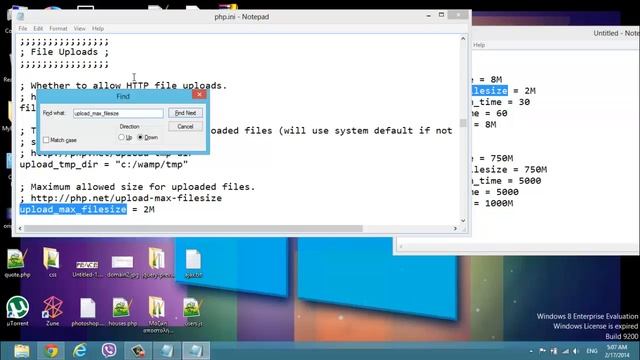Click Cancel in the Find dialog
Image resolution: width=640 pixels, height=360 pixels.
(185, 127)
